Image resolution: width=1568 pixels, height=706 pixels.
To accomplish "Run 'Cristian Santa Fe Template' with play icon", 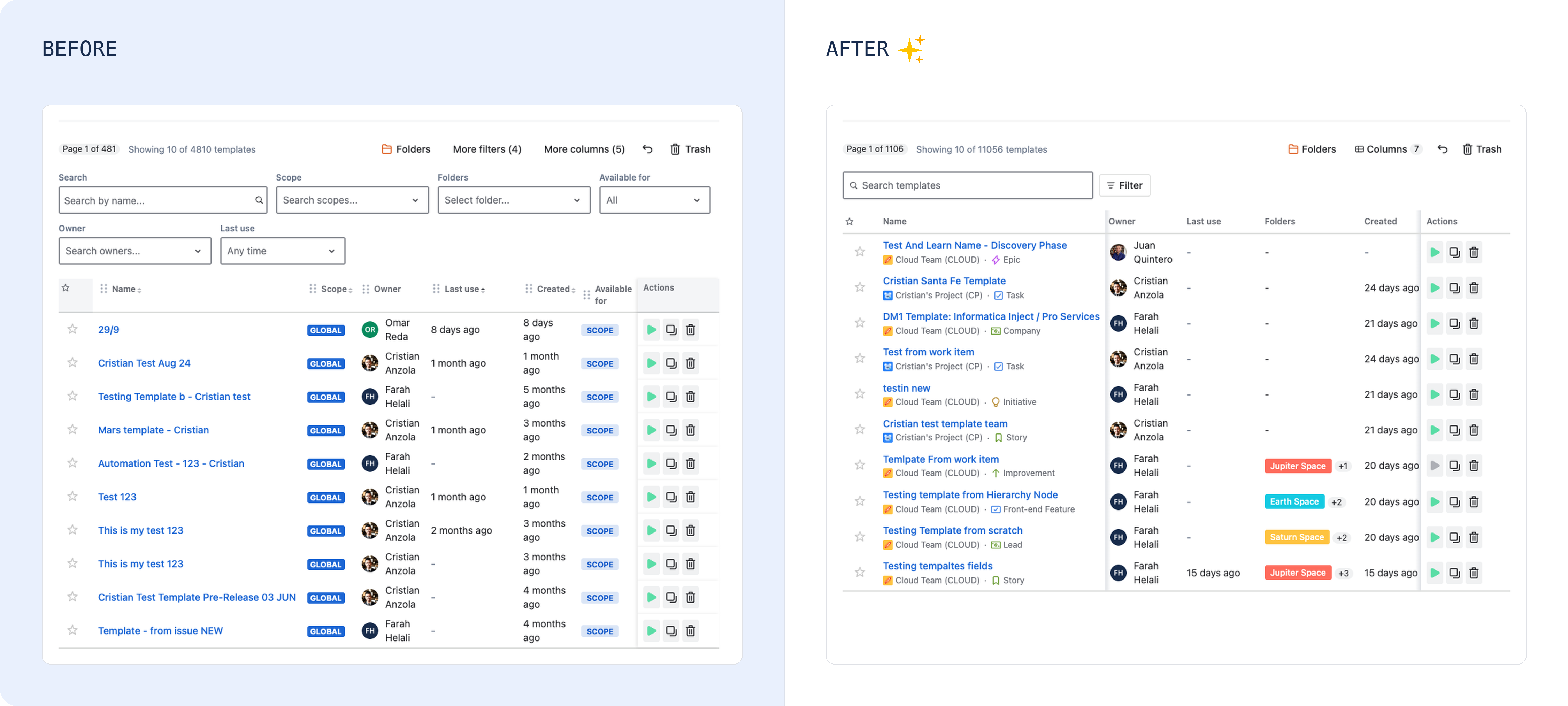I will [x=1435, y=288].
